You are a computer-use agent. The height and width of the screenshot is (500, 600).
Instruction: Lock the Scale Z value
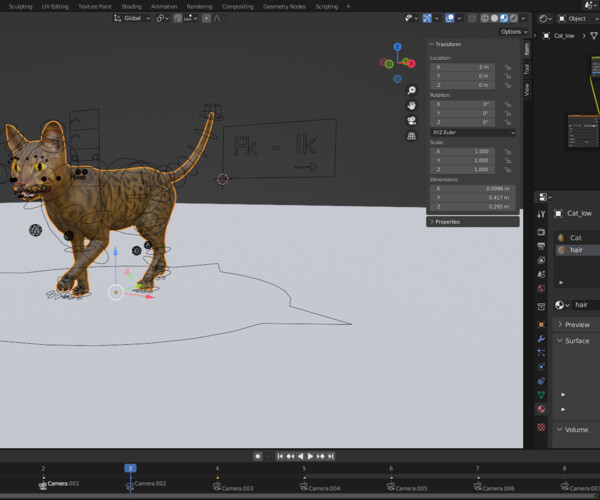(x=508, y=169)
